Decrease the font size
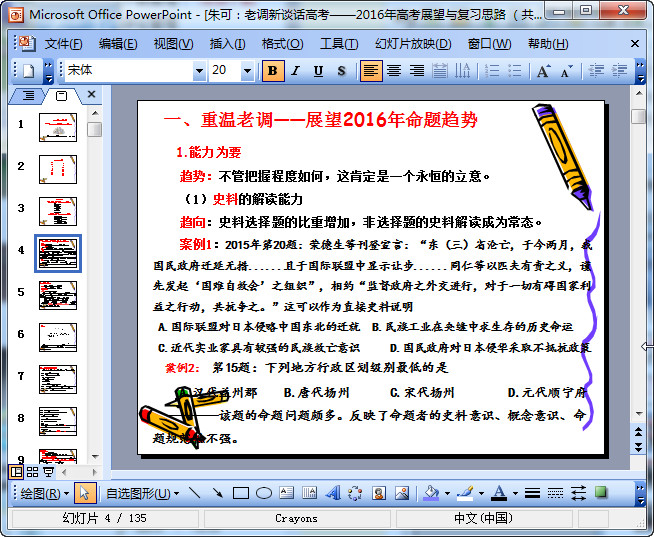 (x=566, y=71)
